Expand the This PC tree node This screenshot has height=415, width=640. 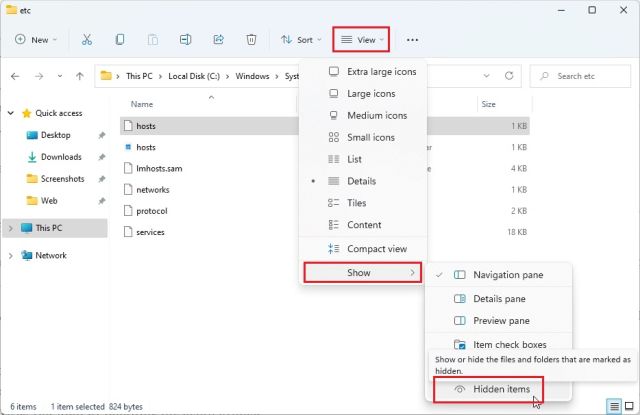(11, 228)
